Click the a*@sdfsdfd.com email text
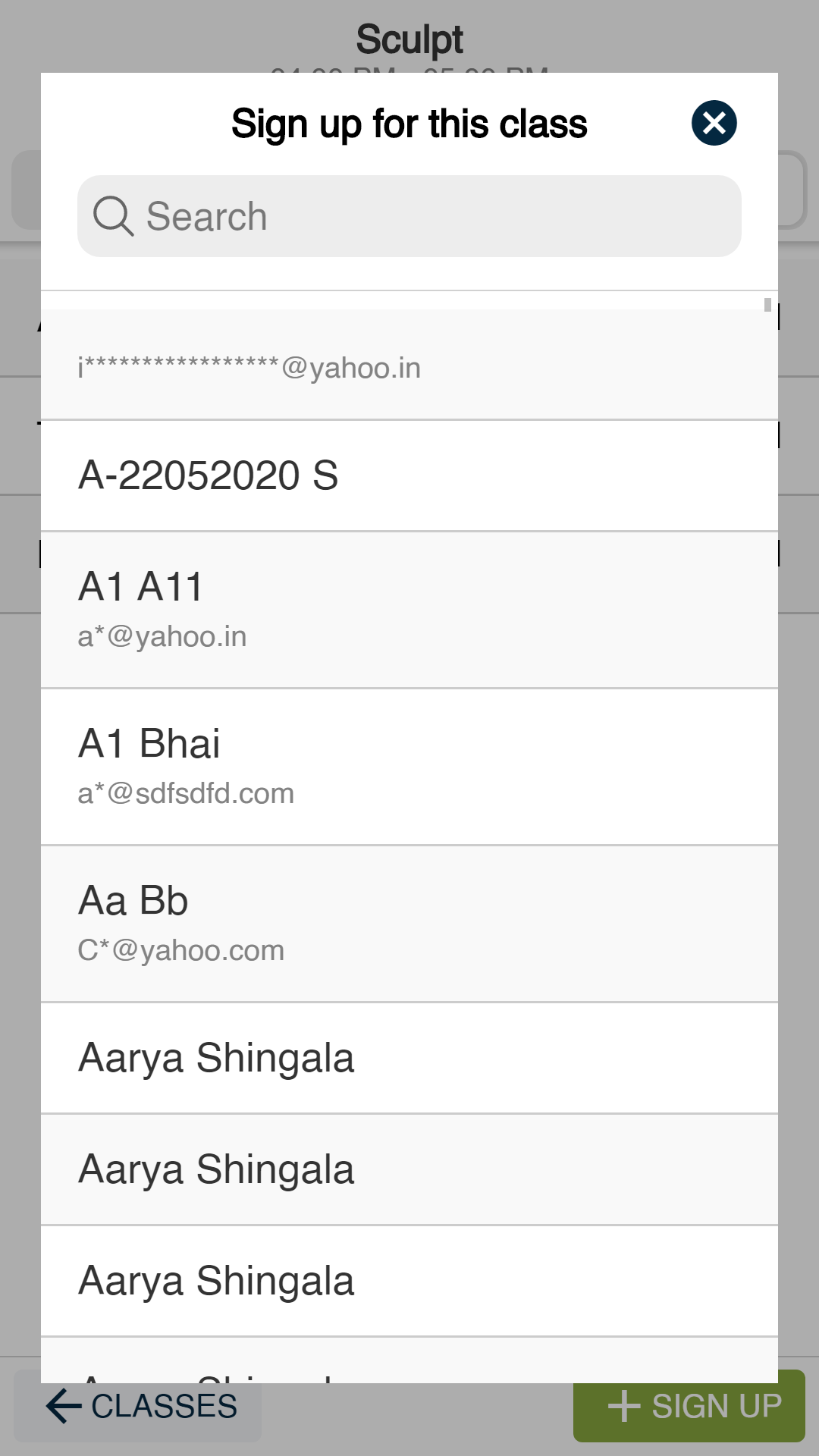The height and width of the screenshot is (1456, 819). pyautogui.click(x=186, y=793)
